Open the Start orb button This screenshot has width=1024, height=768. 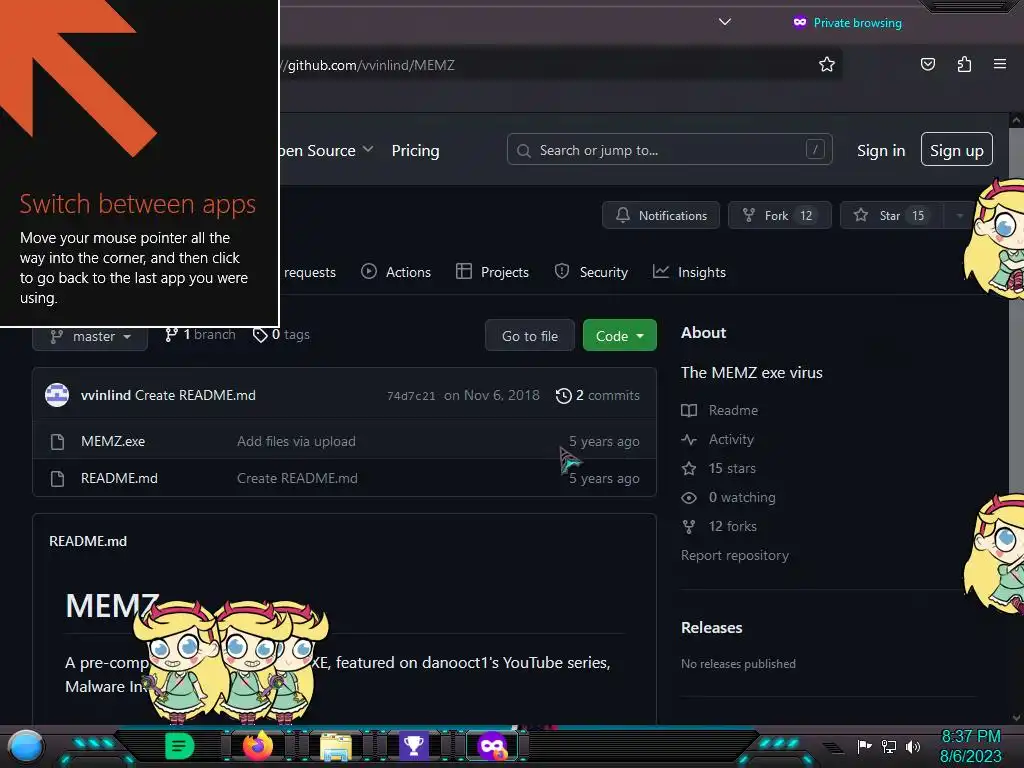26,747
